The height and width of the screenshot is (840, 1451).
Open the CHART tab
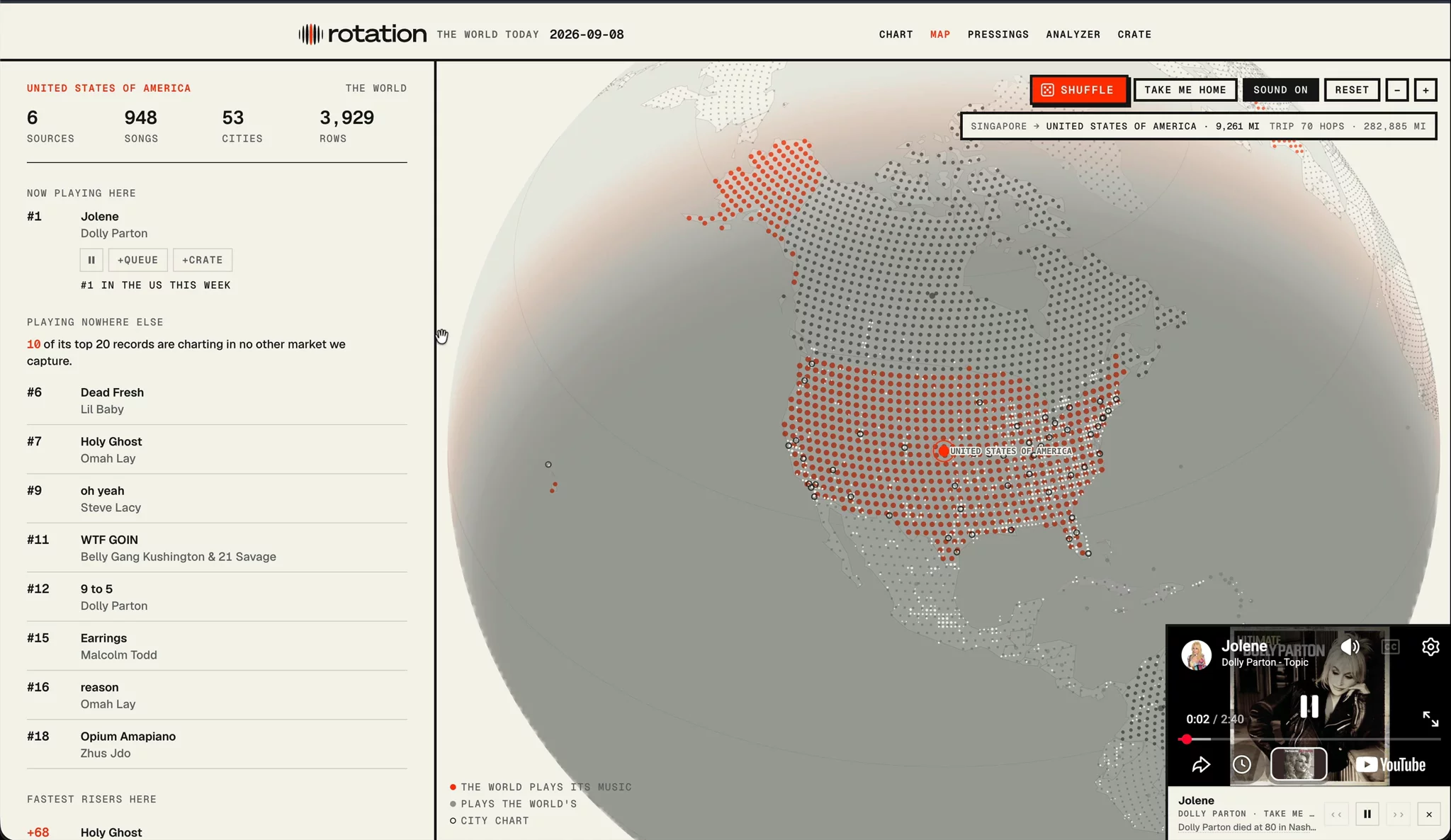pyautogui.click(x=896, y=34)
